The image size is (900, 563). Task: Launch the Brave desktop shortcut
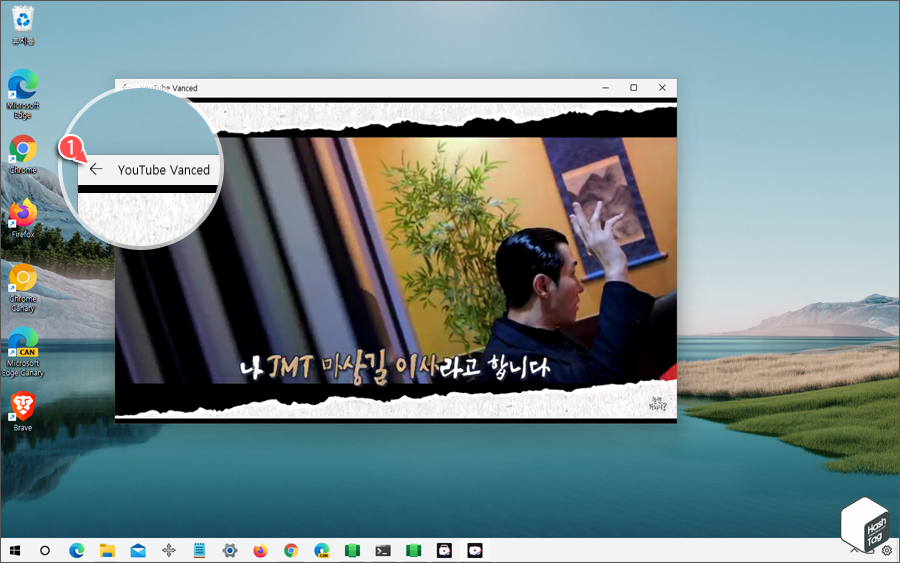coord(23,411)
